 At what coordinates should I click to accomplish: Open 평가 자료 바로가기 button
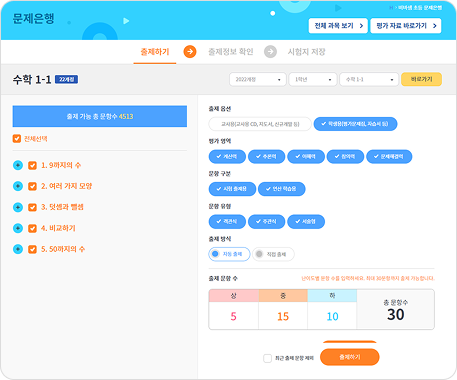point(406,26)
